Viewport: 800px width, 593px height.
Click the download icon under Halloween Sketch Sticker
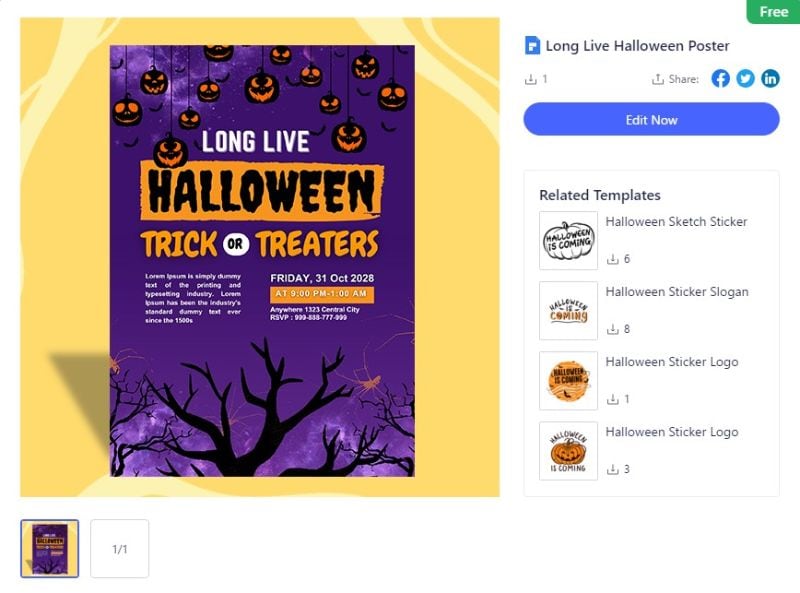(613, 259)
